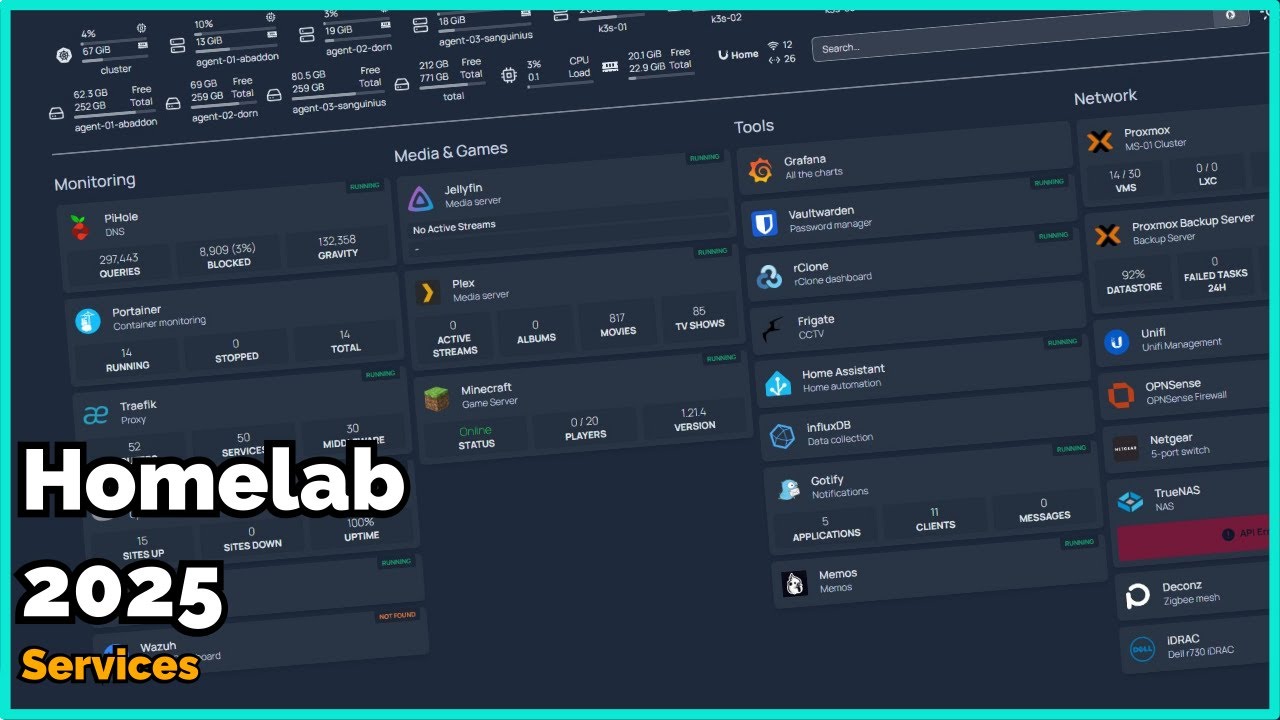Click Proxmox 0 / 0 LXC stat
1280x720 pixels.
(x=1207, y=174)
